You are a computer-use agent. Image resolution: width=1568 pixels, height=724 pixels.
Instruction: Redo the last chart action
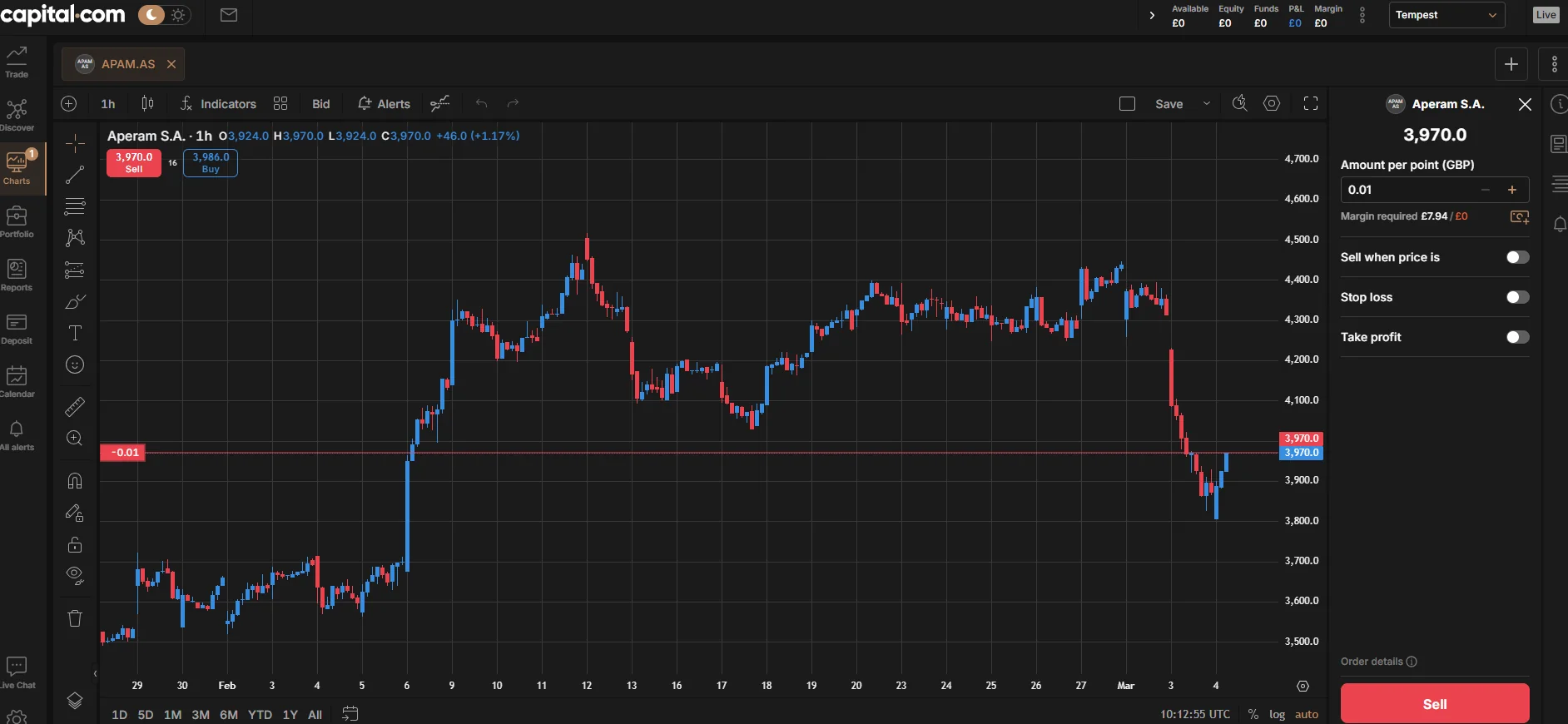[x=513, y=103]
